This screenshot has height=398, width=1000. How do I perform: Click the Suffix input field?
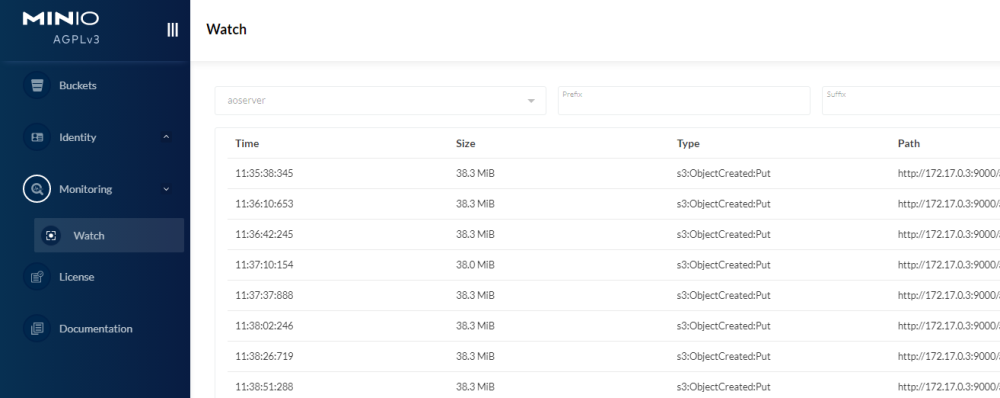coord(911,101)
